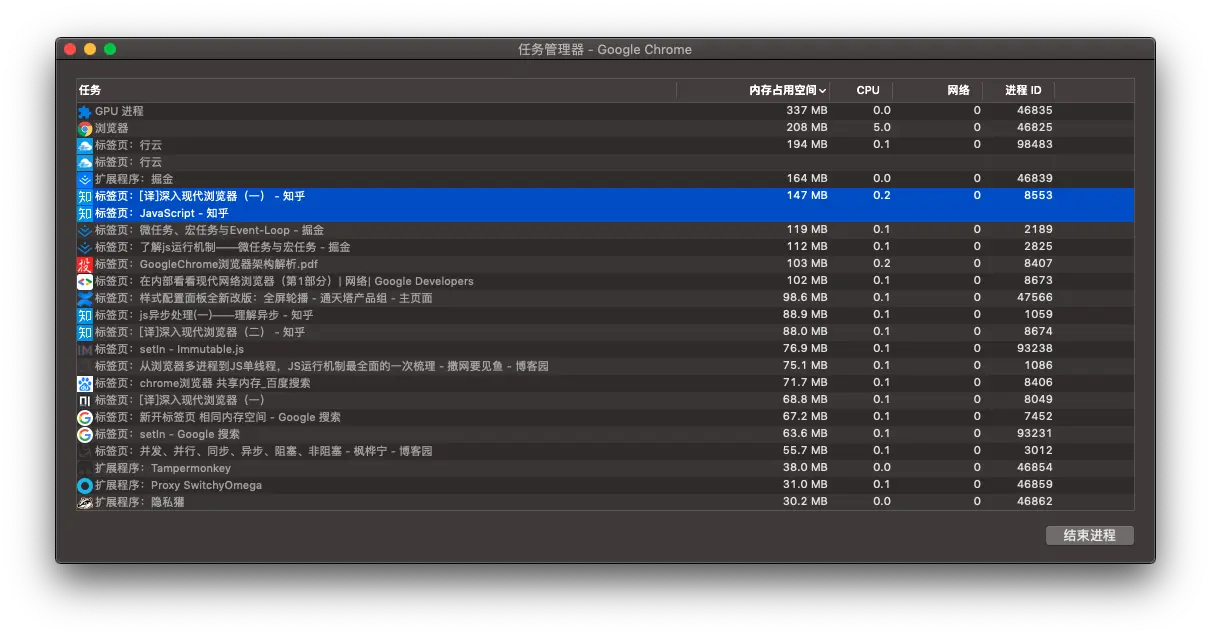Select 扩展程序: 隐私獾 row text
The image size is (1211, 637).
click(x=140, y=502)
